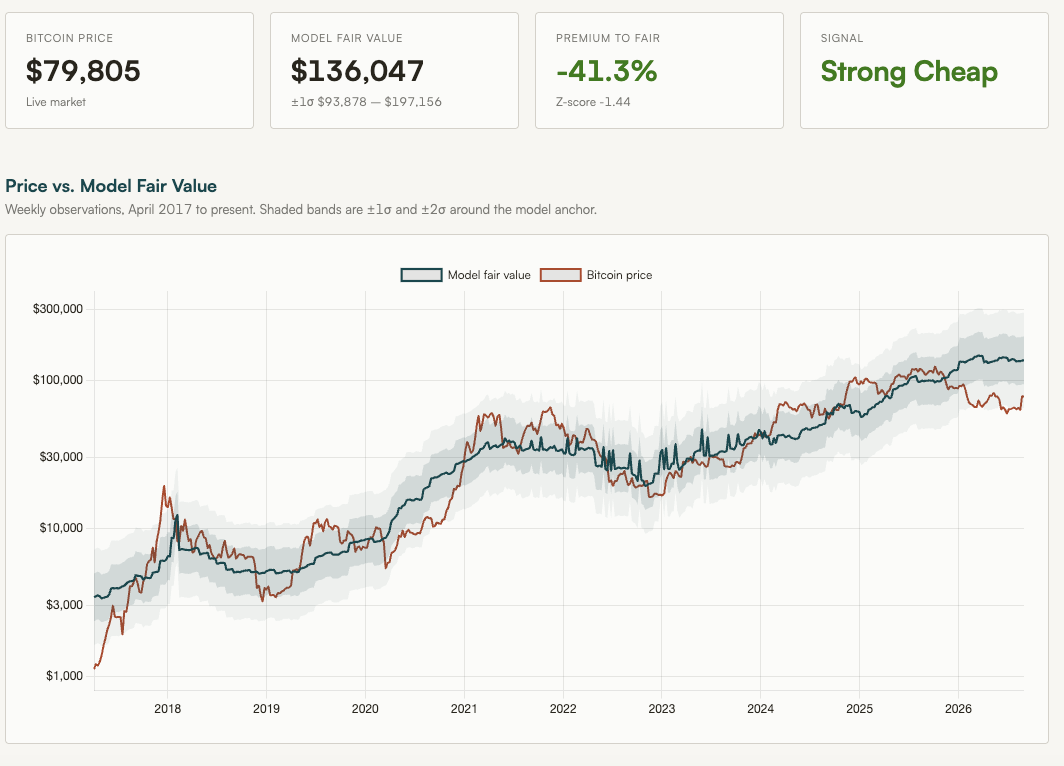This screenshot has width=1064, height=766.
Task: Click the 2018 x-axis label
Action: [168, 709]
